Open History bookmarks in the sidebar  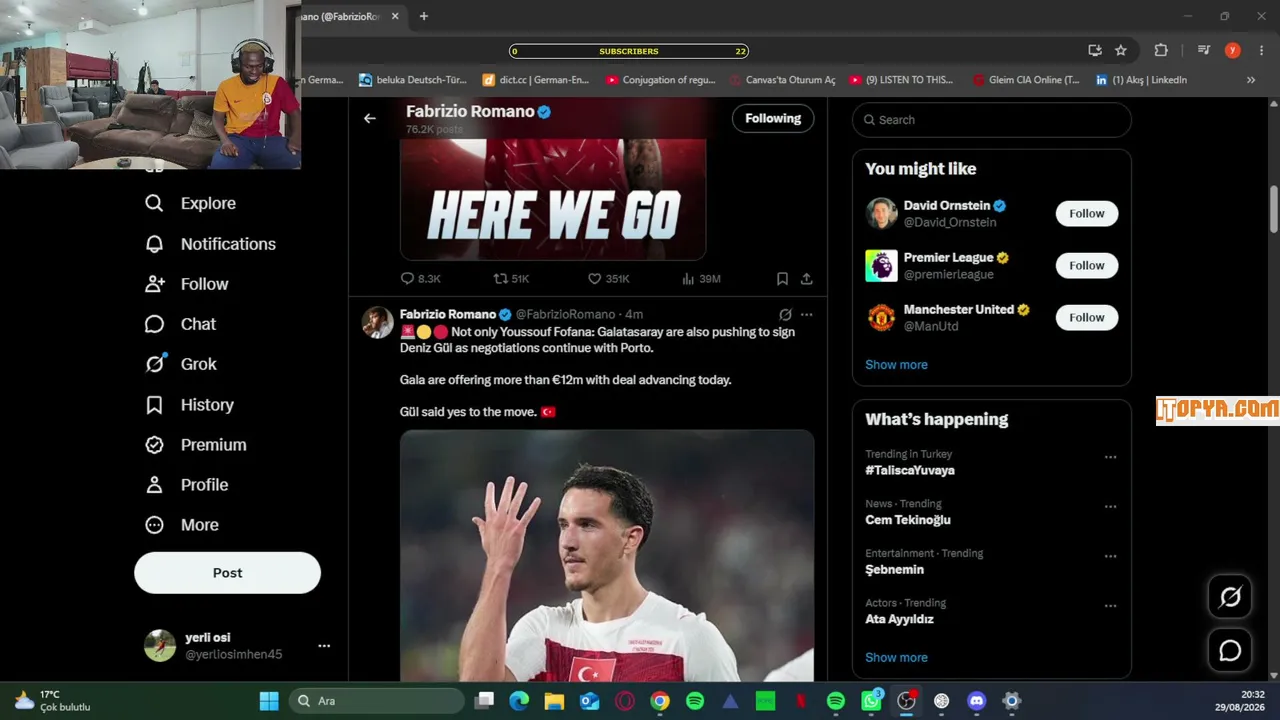189,405
